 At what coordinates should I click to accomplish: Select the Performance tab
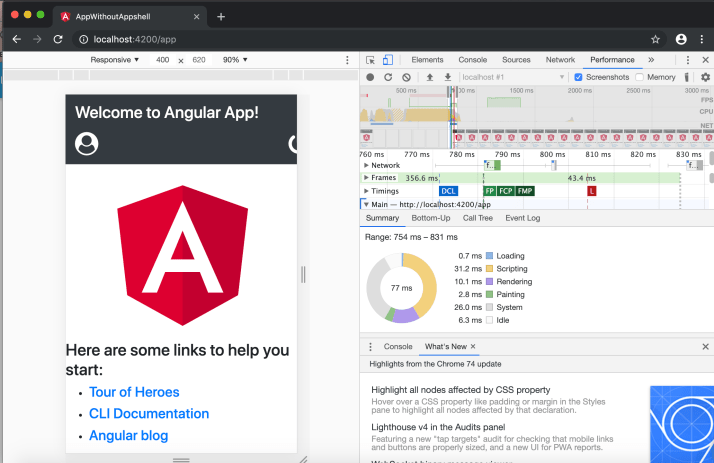coord(612,60)
